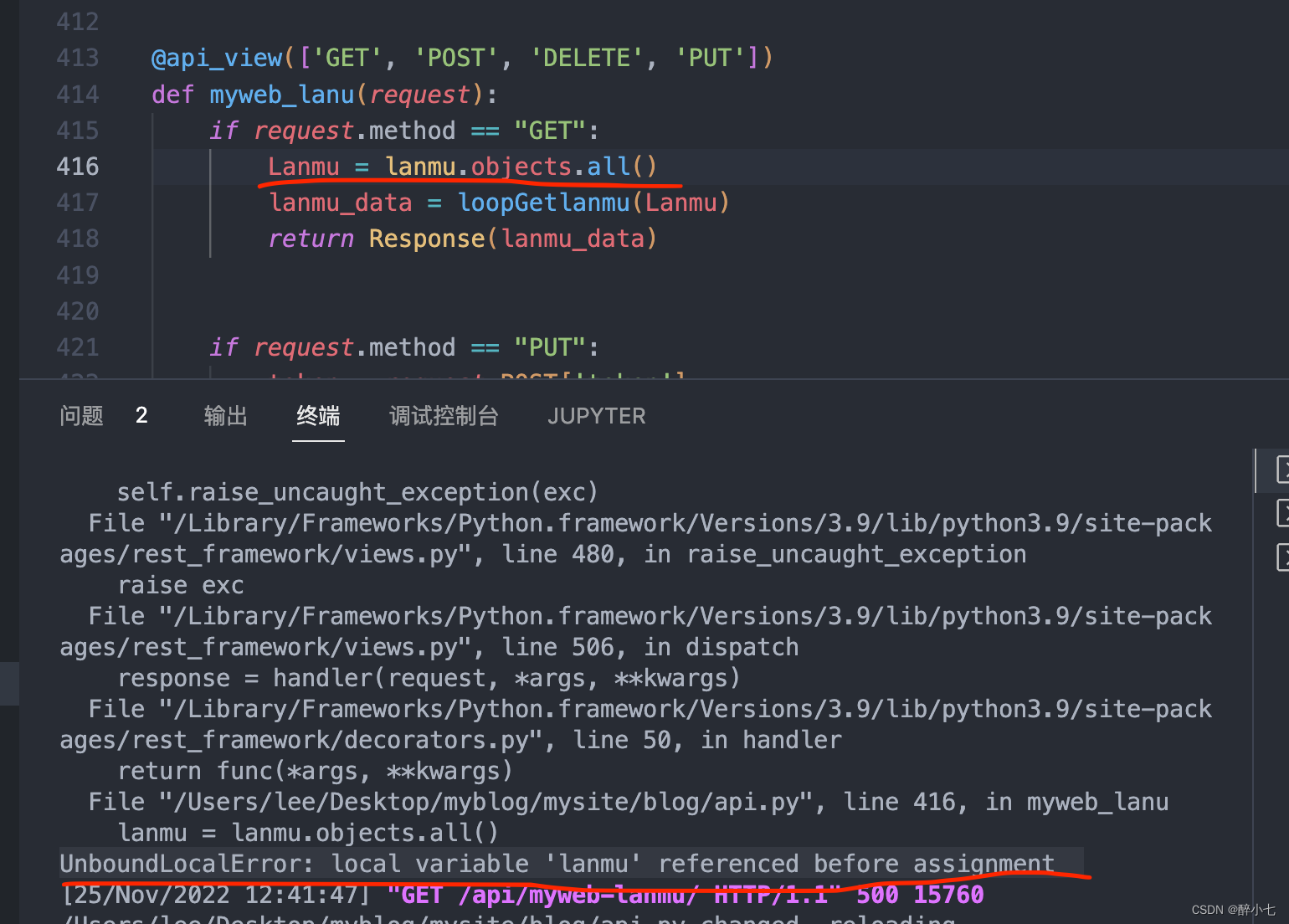Image resolution: width=1289 pixels, height=924 pixels.
Task: Switch to the JUPYTER panel tab
Action: [597, 416]
